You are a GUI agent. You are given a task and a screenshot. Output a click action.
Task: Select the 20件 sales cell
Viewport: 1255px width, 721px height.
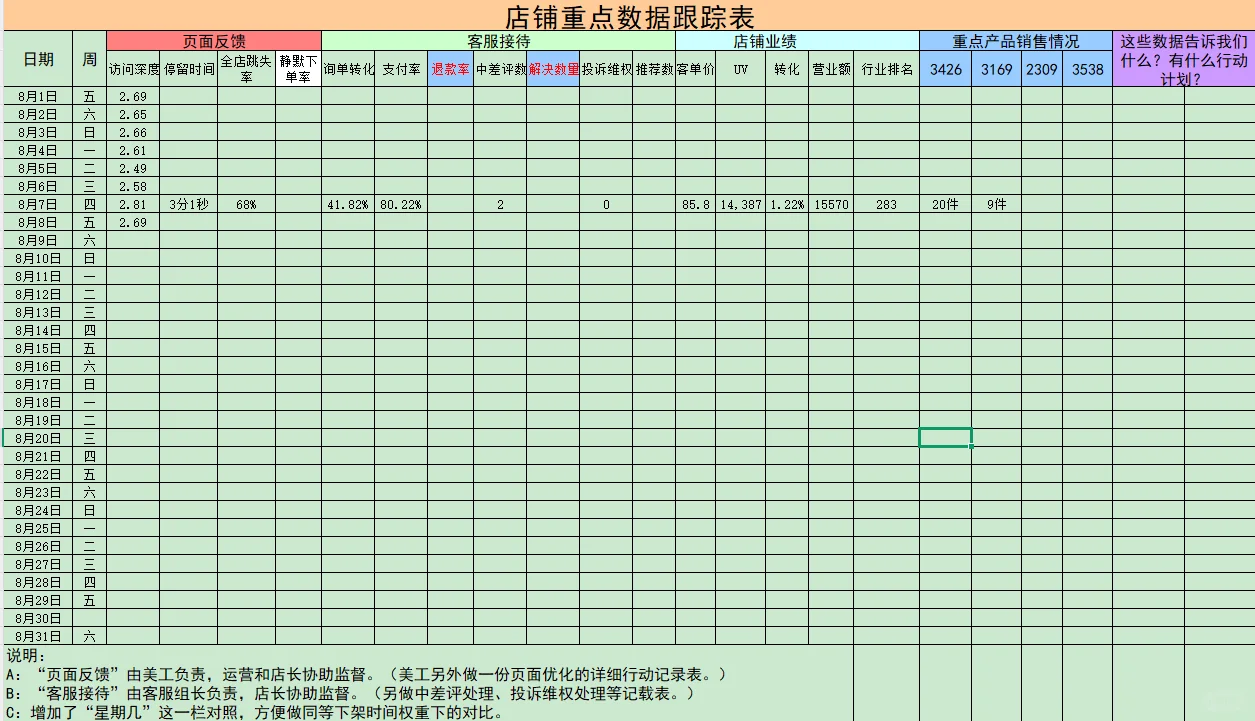click(x=945, y=205)
